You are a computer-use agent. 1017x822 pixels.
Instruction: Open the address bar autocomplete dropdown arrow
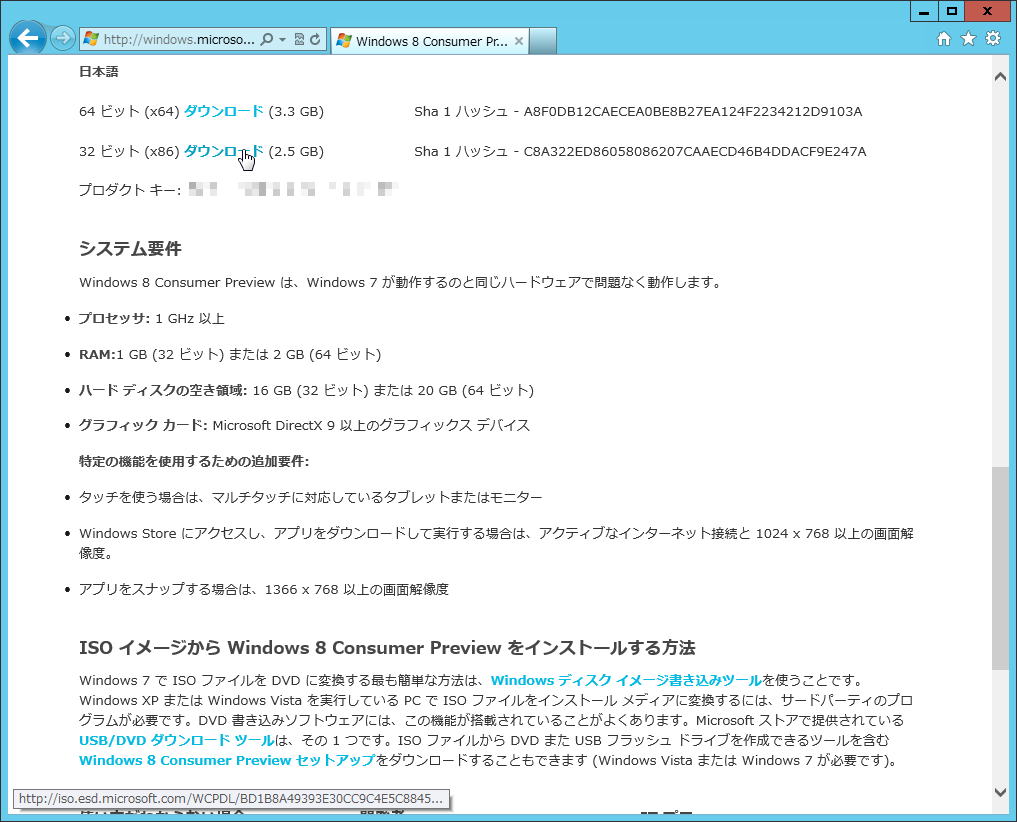[x=282, y=40]
